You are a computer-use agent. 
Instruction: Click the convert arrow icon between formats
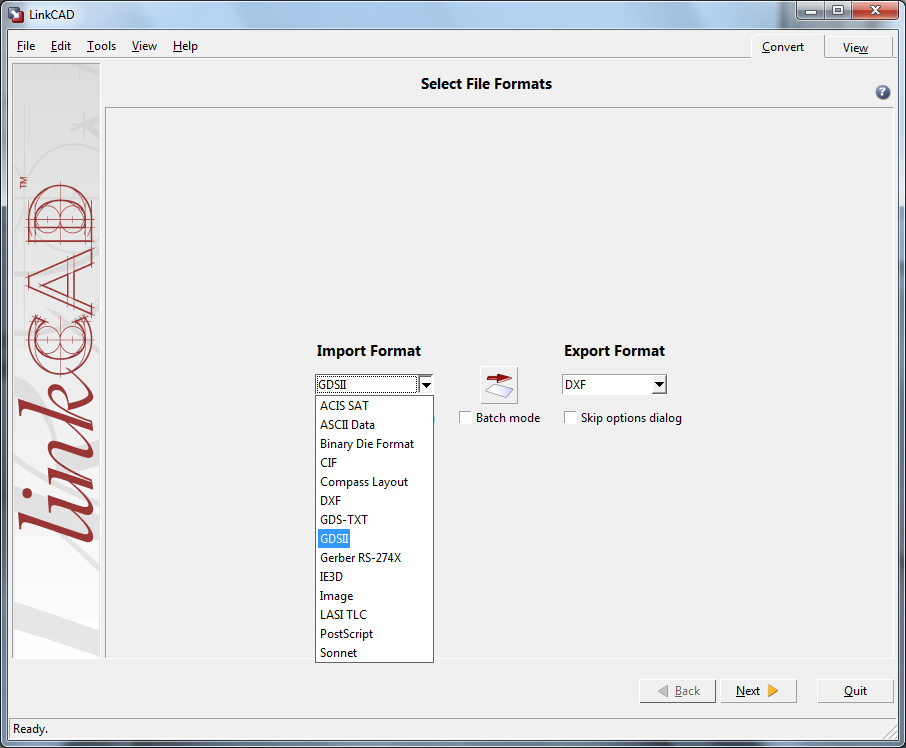point(499,385)
